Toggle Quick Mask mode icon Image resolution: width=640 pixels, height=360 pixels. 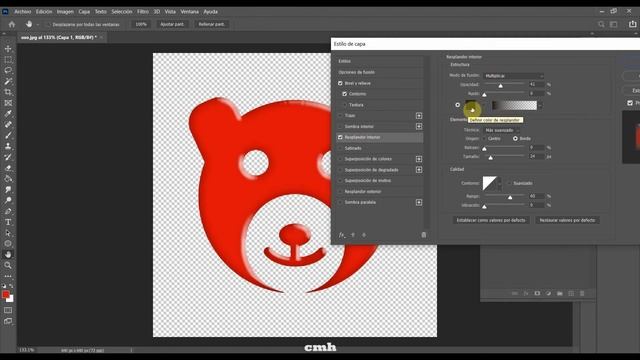tap(8, 311)
